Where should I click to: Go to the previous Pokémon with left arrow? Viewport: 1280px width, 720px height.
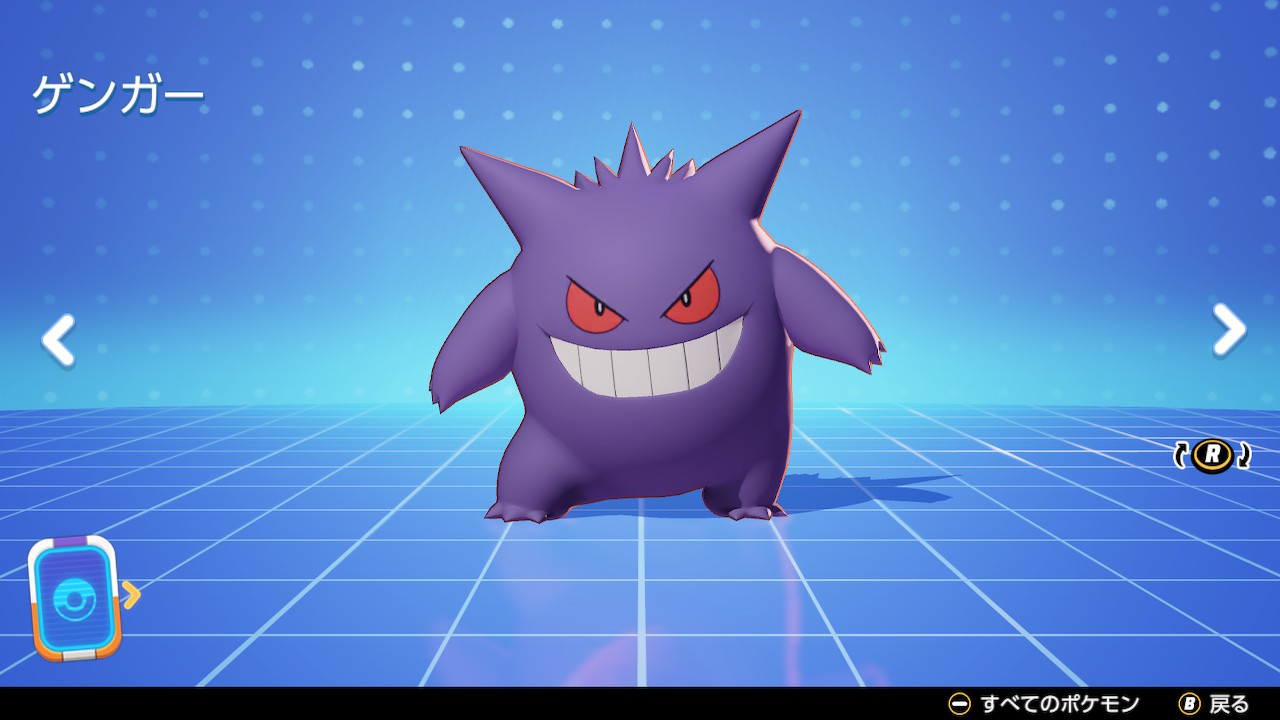58,339
